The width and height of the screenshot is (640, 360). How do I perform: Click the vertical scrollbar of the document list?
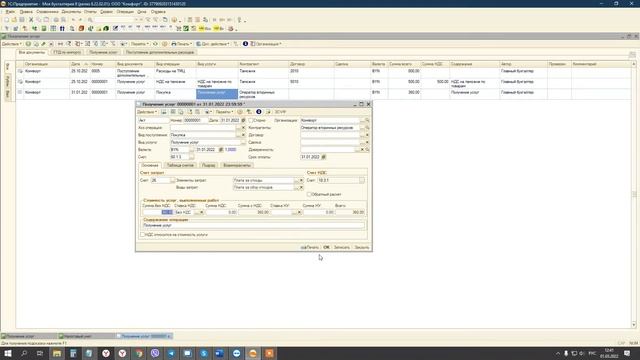634,194
